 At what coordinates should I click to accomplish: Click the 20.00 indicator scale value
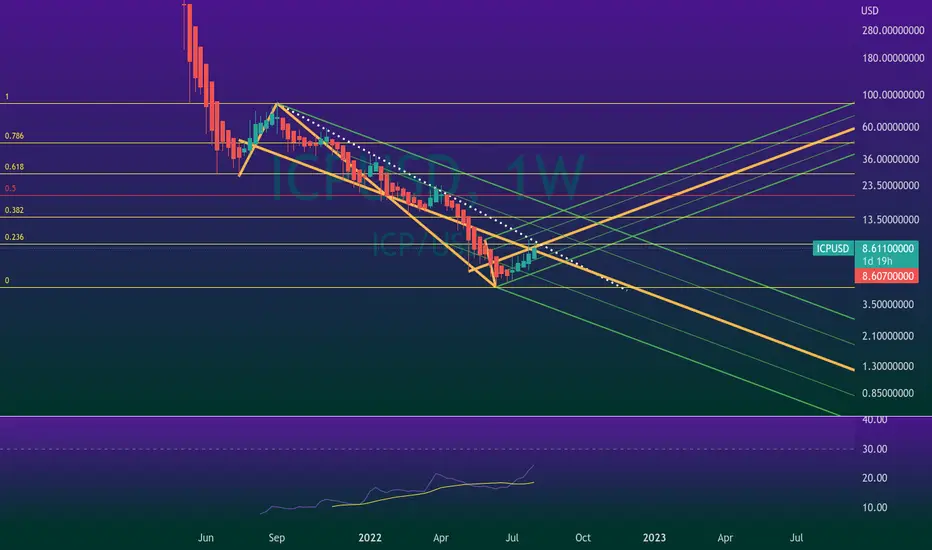point(874,478)
